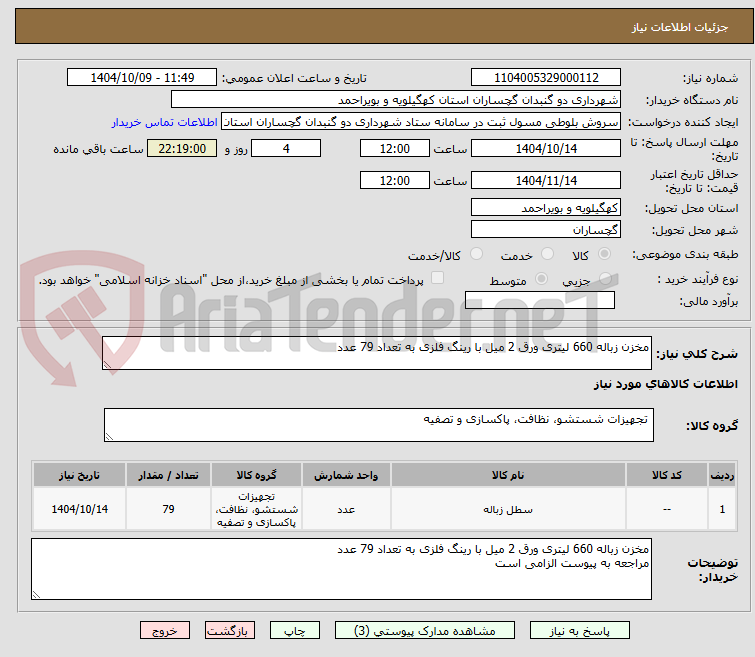Click the response deadline date 1404/10/14 field
The height and width of the screenshot is (657, 755).
[x=546, y=148]
